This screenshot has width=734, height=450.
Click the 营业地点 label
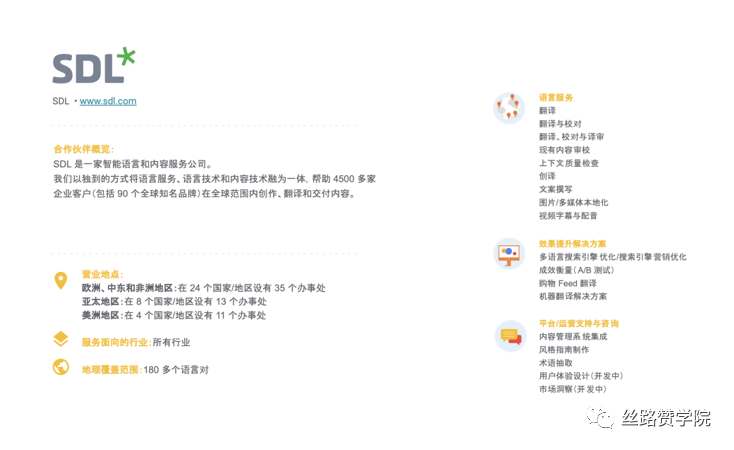coord(103,274)
